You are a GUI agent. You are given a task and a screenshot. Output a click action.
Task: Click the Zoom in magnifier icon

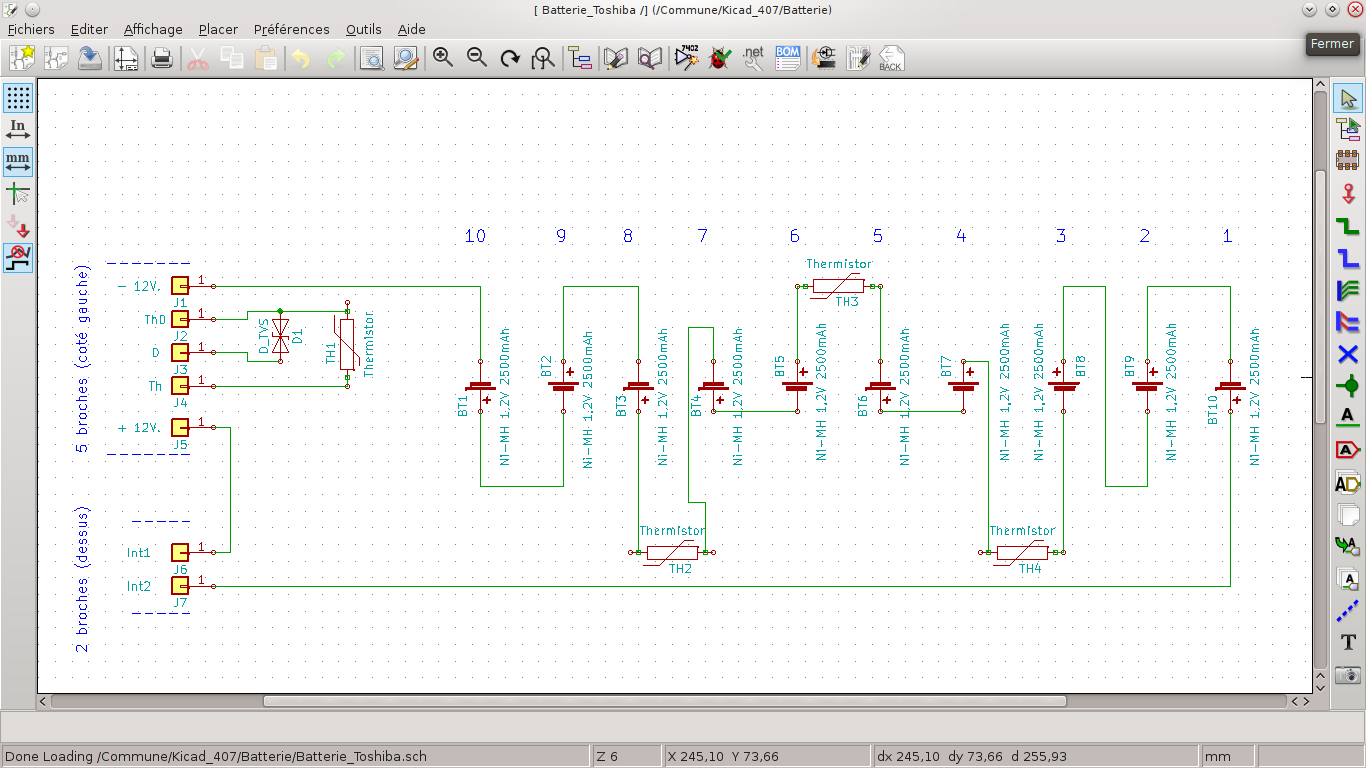coord(443,58)
